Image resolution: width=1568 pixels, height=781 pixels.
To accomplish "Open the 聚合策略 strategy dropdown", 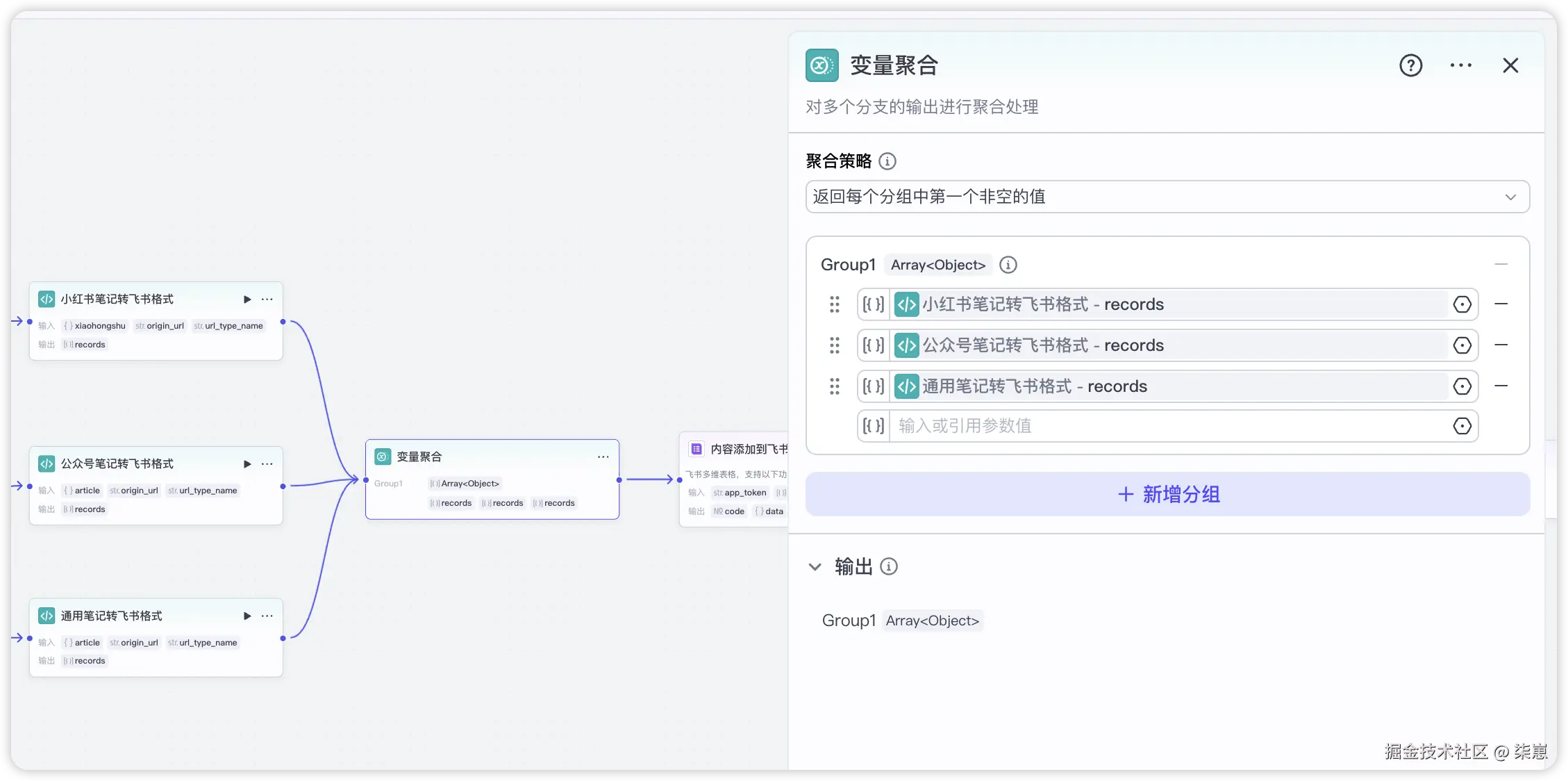I will tap(1167, 197).
